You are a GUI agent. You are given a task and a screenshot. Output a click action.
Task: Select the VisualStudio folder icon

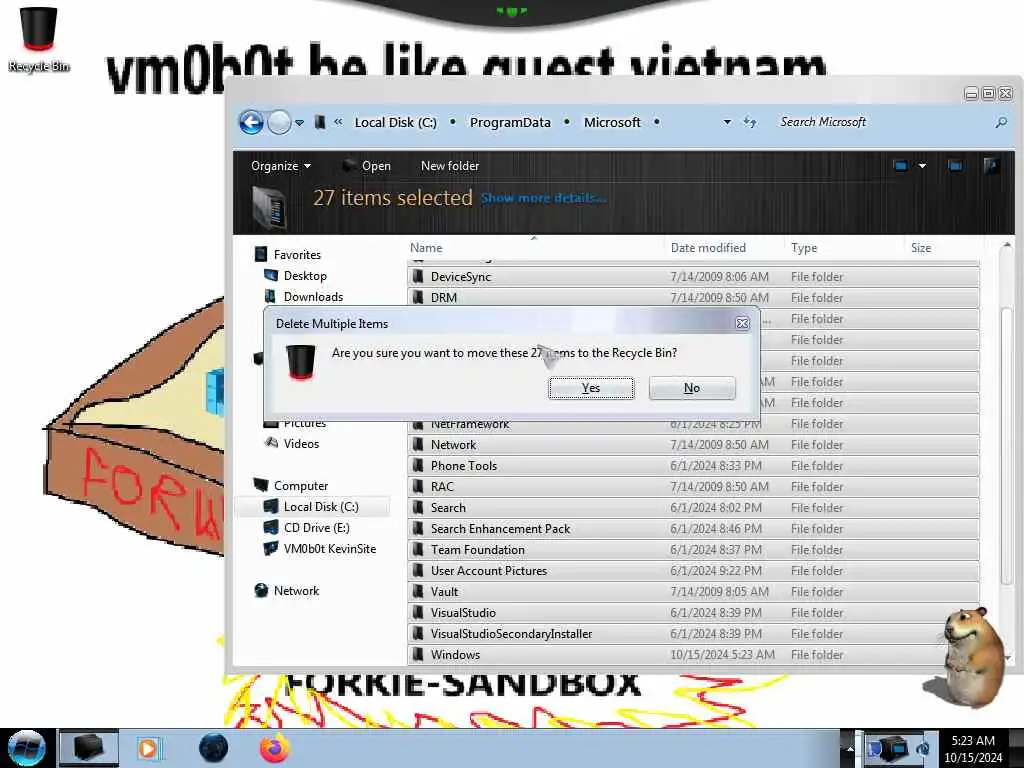419,613
